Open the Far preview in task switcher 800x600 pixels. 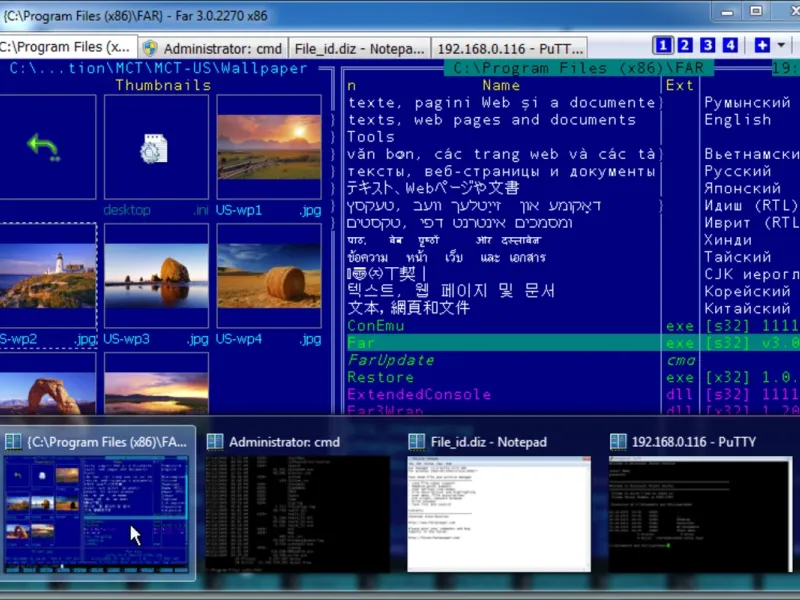pyautogui.click(x=97, y=515)
